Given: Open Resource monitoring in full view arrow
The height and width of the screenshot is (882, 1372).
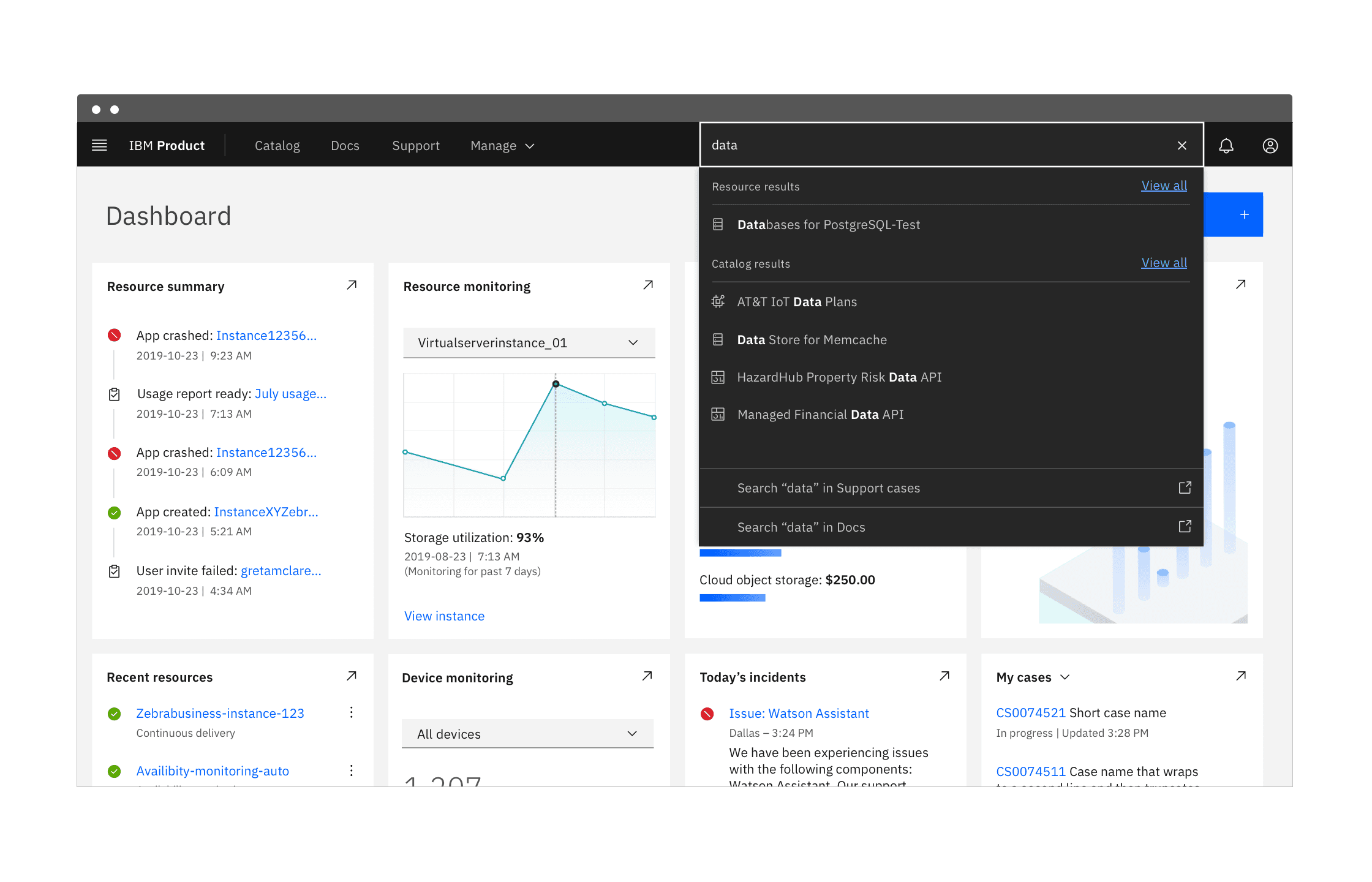Looking at the screenshot, I should click(x=648, y=284).
